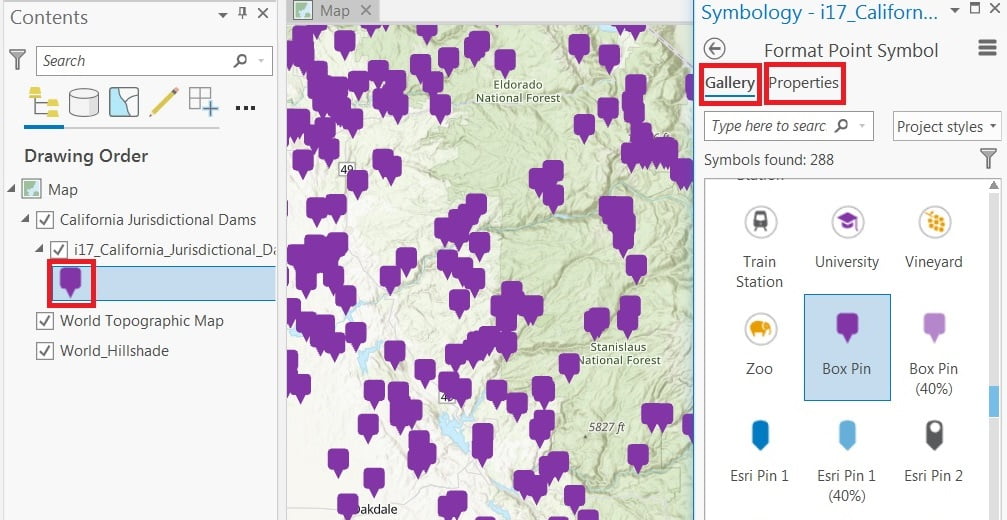Image resolution: width=1007 pixels, height=520 pixels.
Task: Click the Oakdale label on map
Action: coord(378,510)
